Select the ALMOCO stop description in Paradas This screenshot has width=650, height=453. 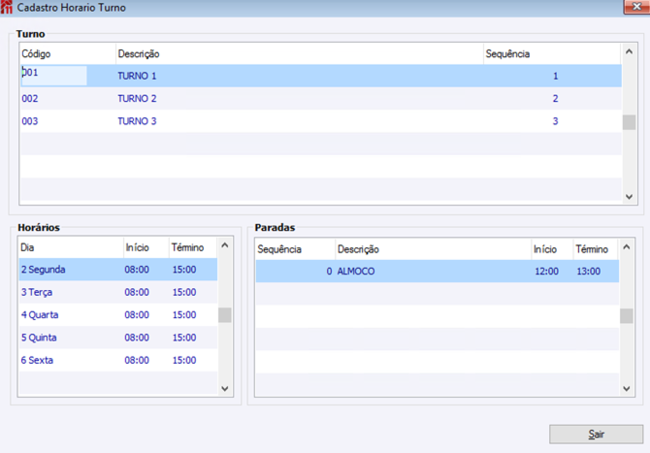click(356, 271)
